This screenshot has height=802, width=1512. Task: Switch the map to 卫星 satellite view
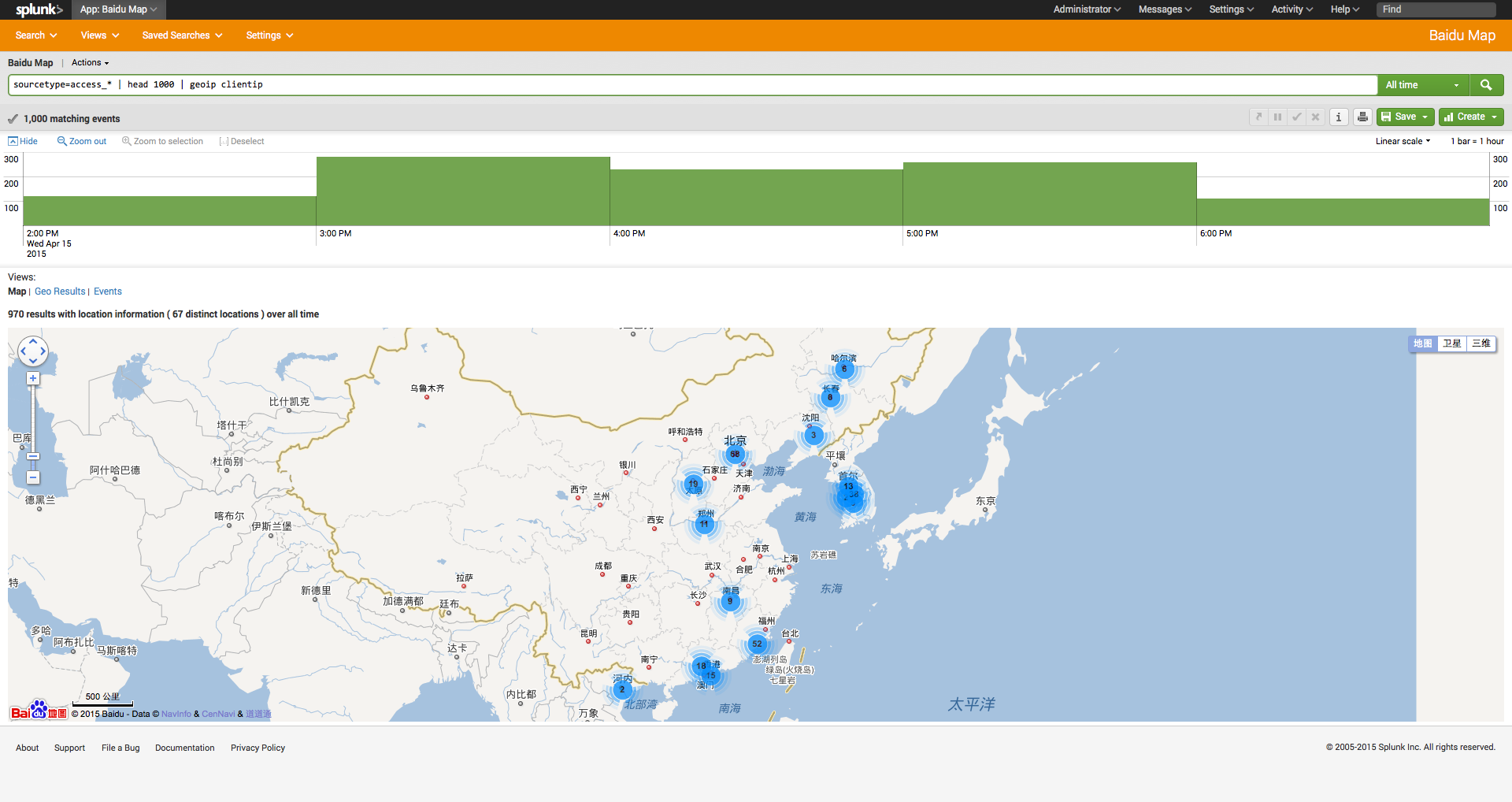pyautogui.click(x=1453, y=343)
